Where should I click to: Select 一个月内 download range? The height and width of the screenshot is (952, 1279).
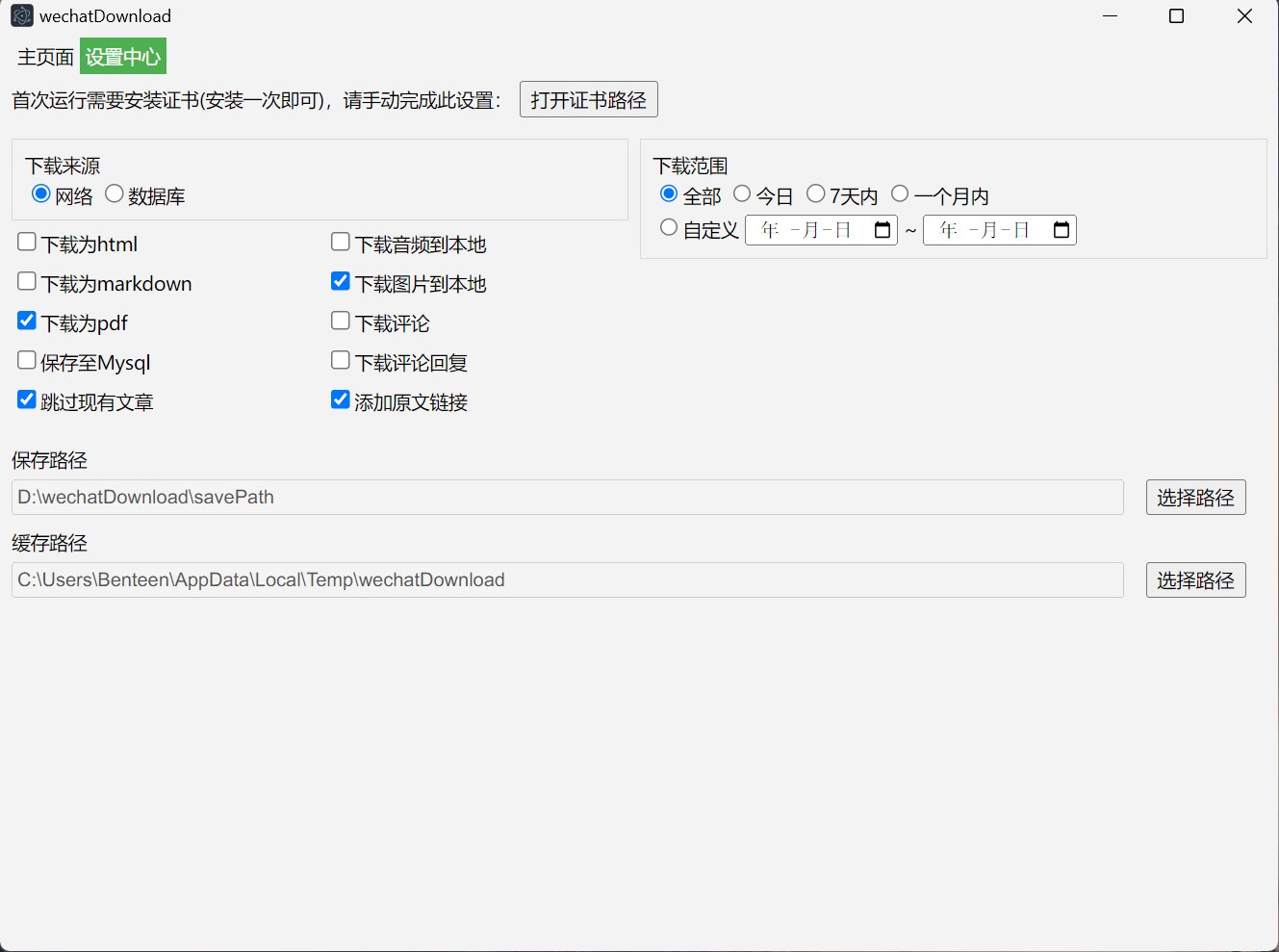(x=900, y=193)
